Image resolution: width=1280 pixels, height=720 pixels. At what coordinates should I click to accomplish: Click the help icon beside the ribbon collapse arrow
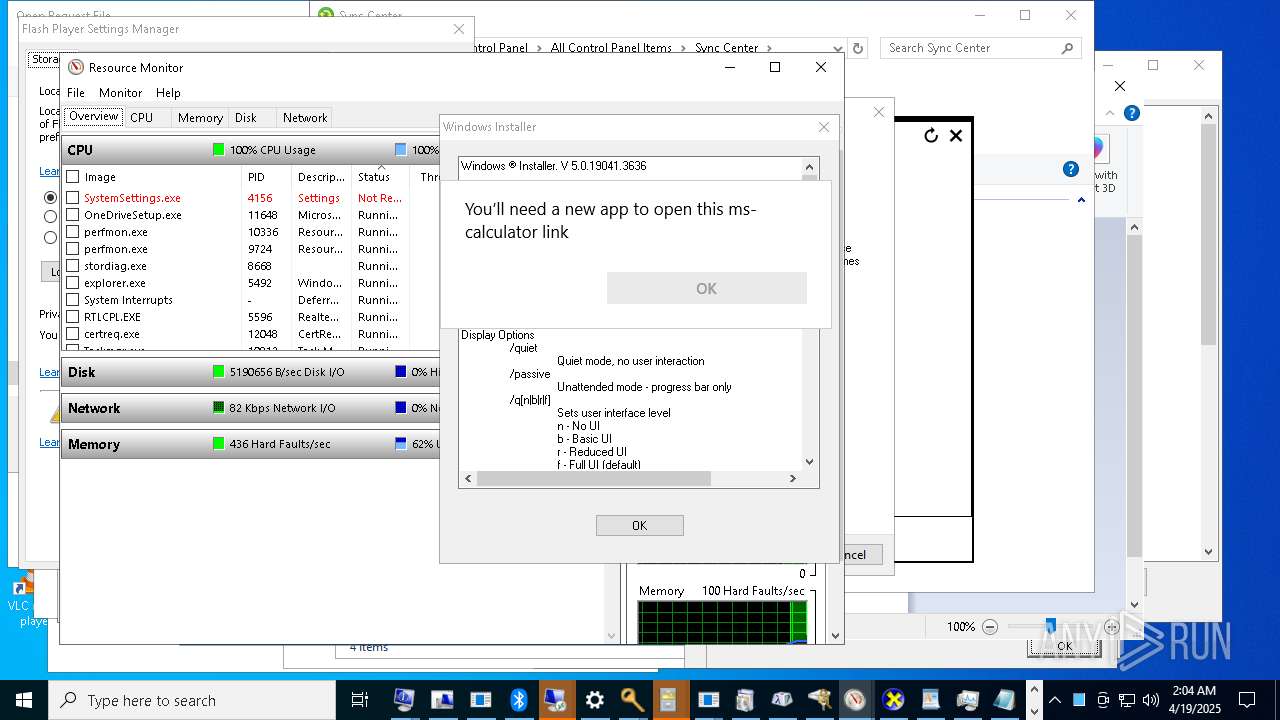[x=1131, y=113]
